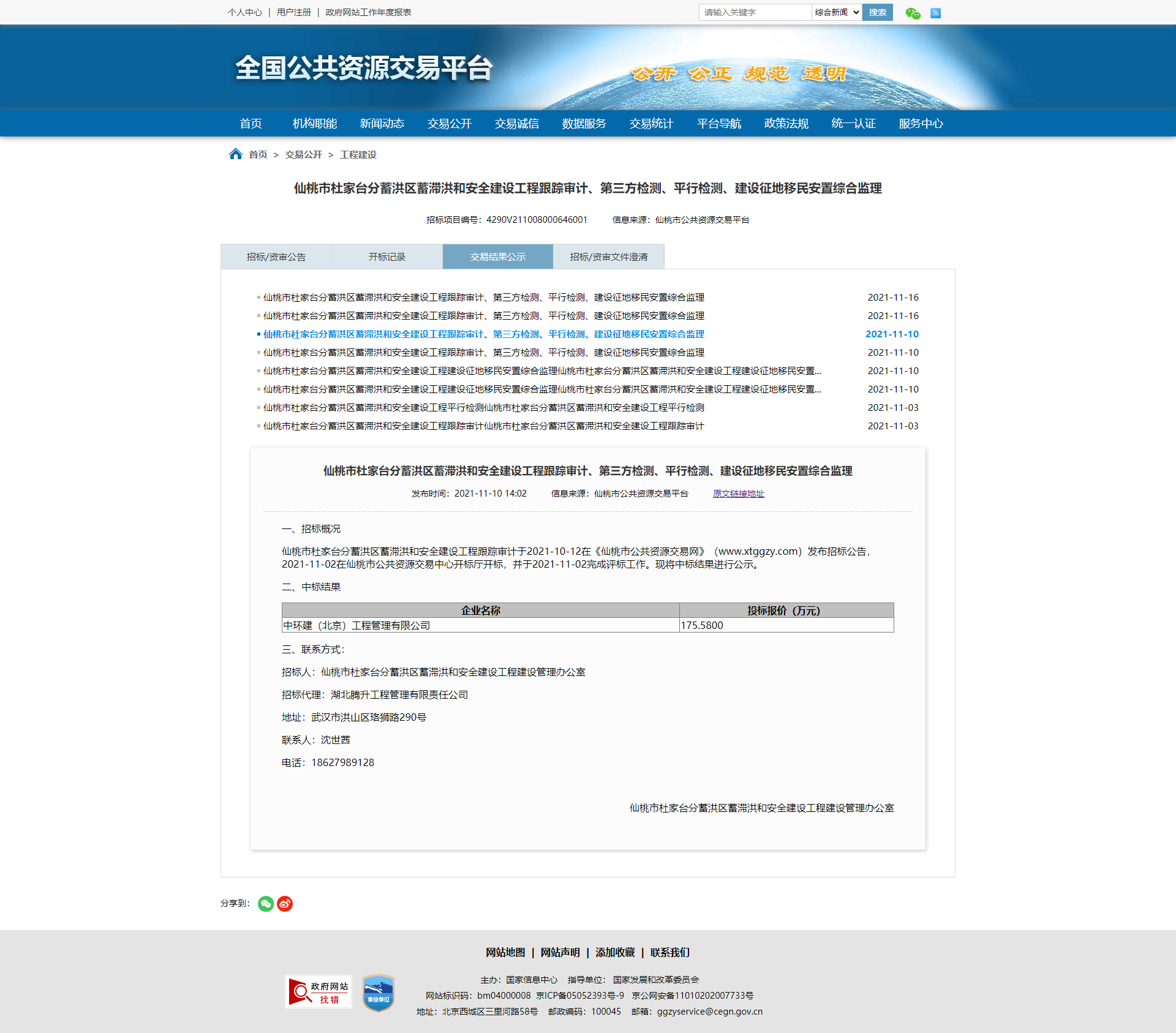Open 机构职能 navigation item
The width and height of the screenshot is (1176, 1033).
[315, 123]
